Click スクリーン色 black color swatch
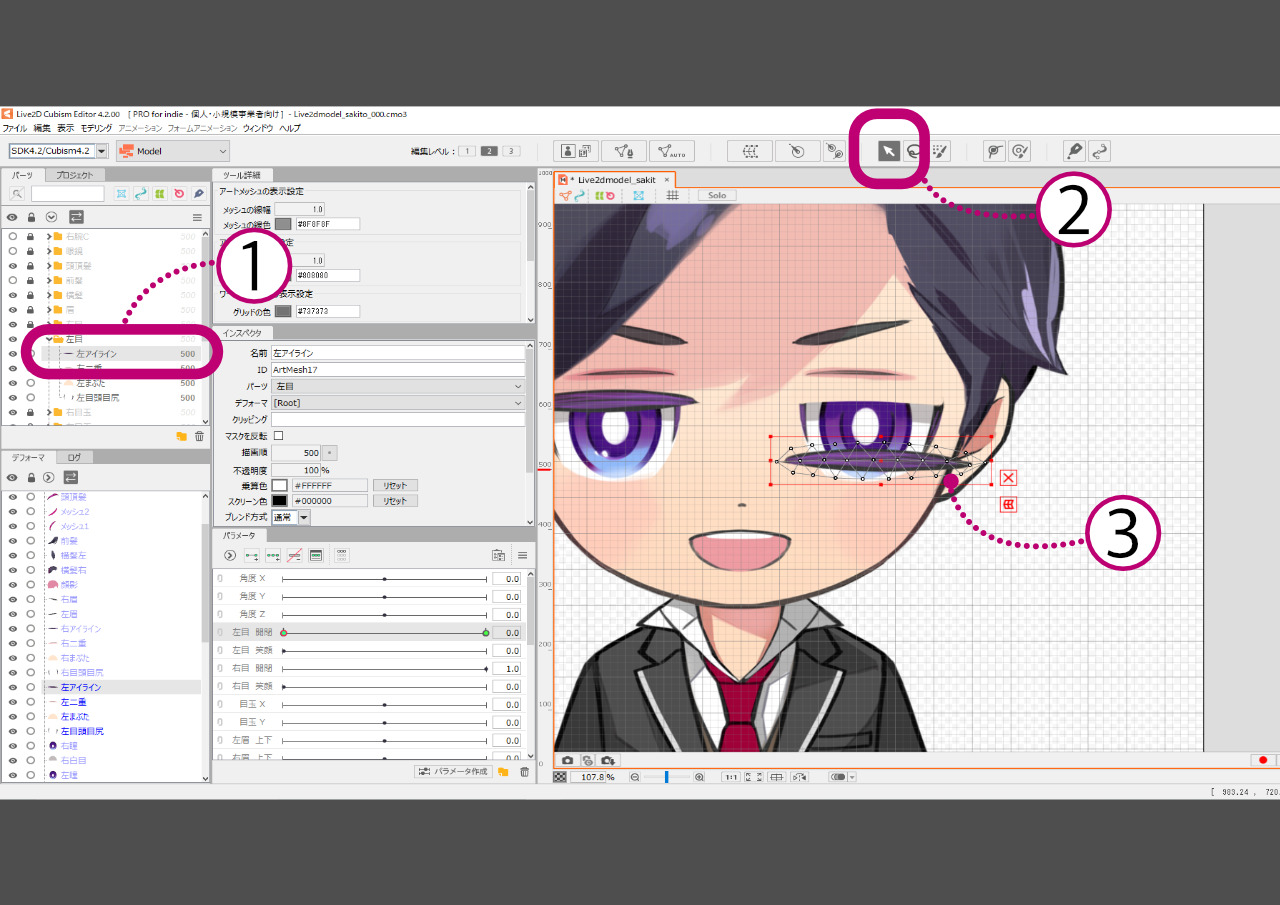The image size is (1280, 905). coord(280,500)
